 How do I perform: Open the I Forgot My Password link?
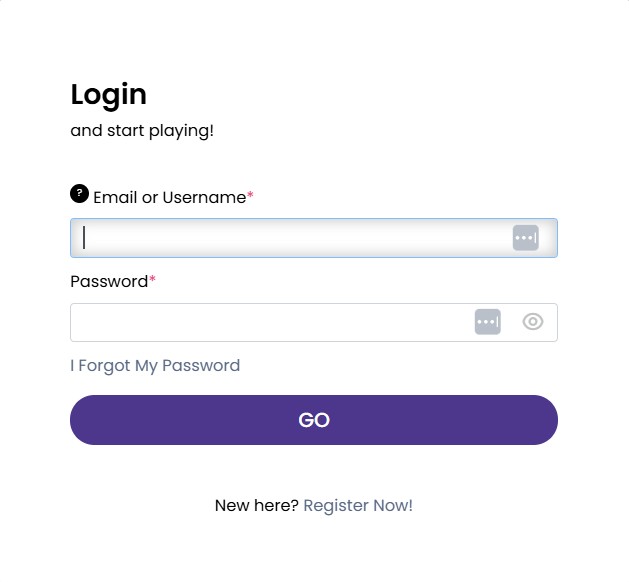155,366
